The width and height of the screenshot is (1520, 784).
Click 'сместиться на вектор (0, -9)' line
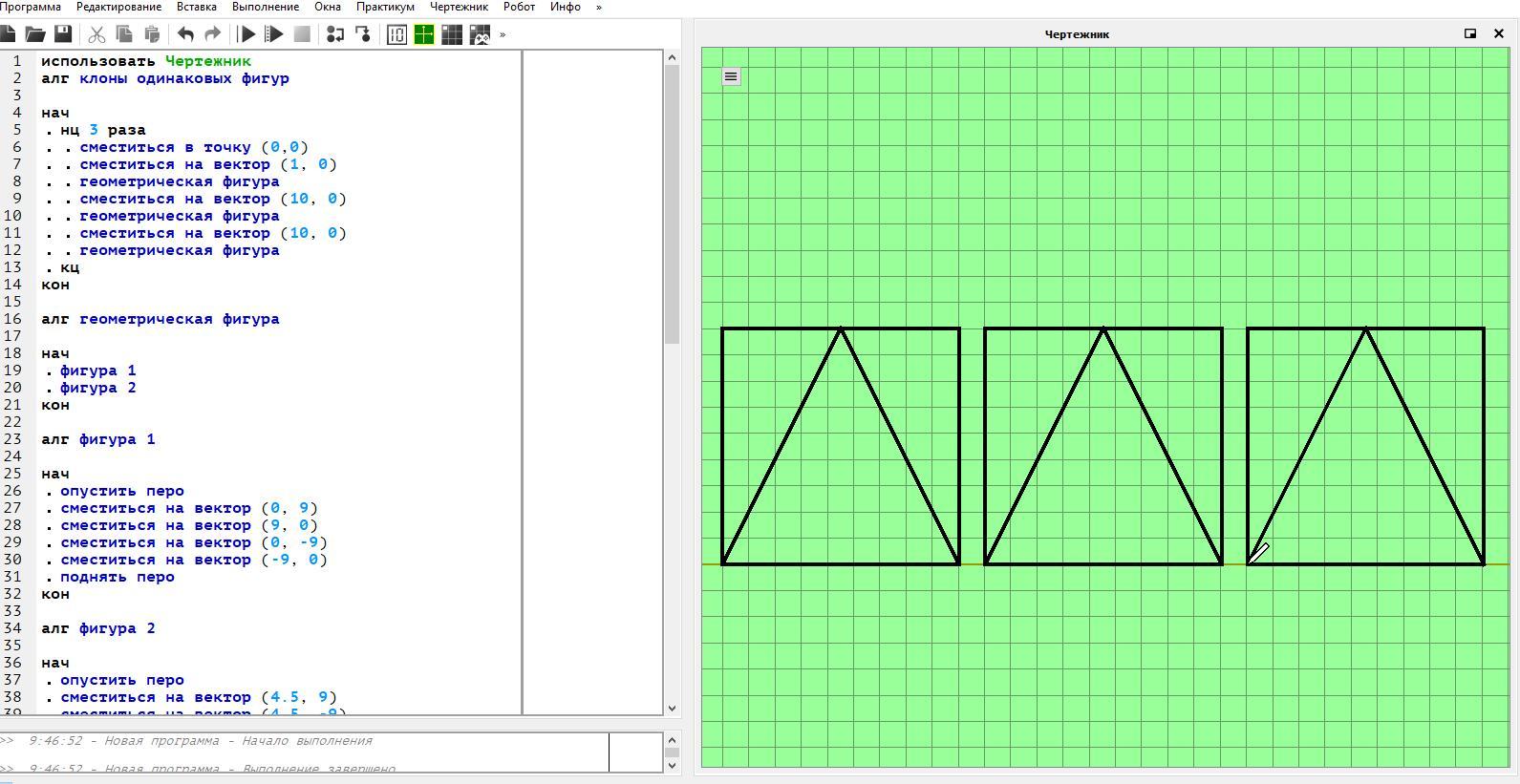tap(194, 542)
